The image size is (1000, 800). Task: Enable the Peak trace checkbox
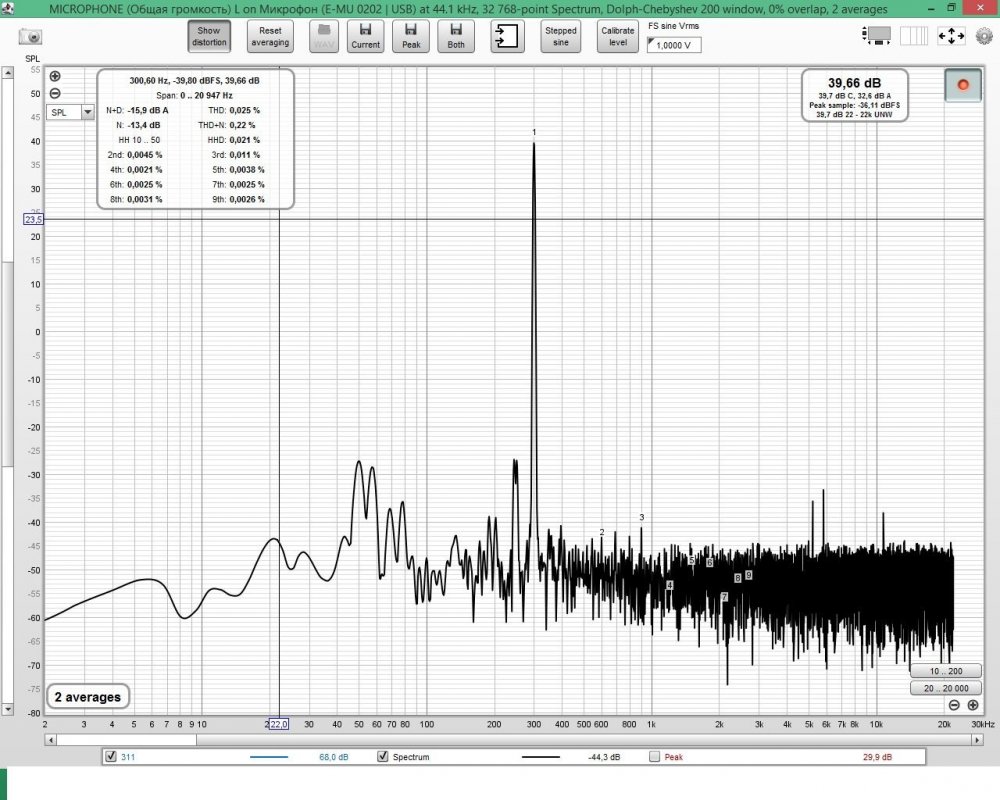point(654,757)
